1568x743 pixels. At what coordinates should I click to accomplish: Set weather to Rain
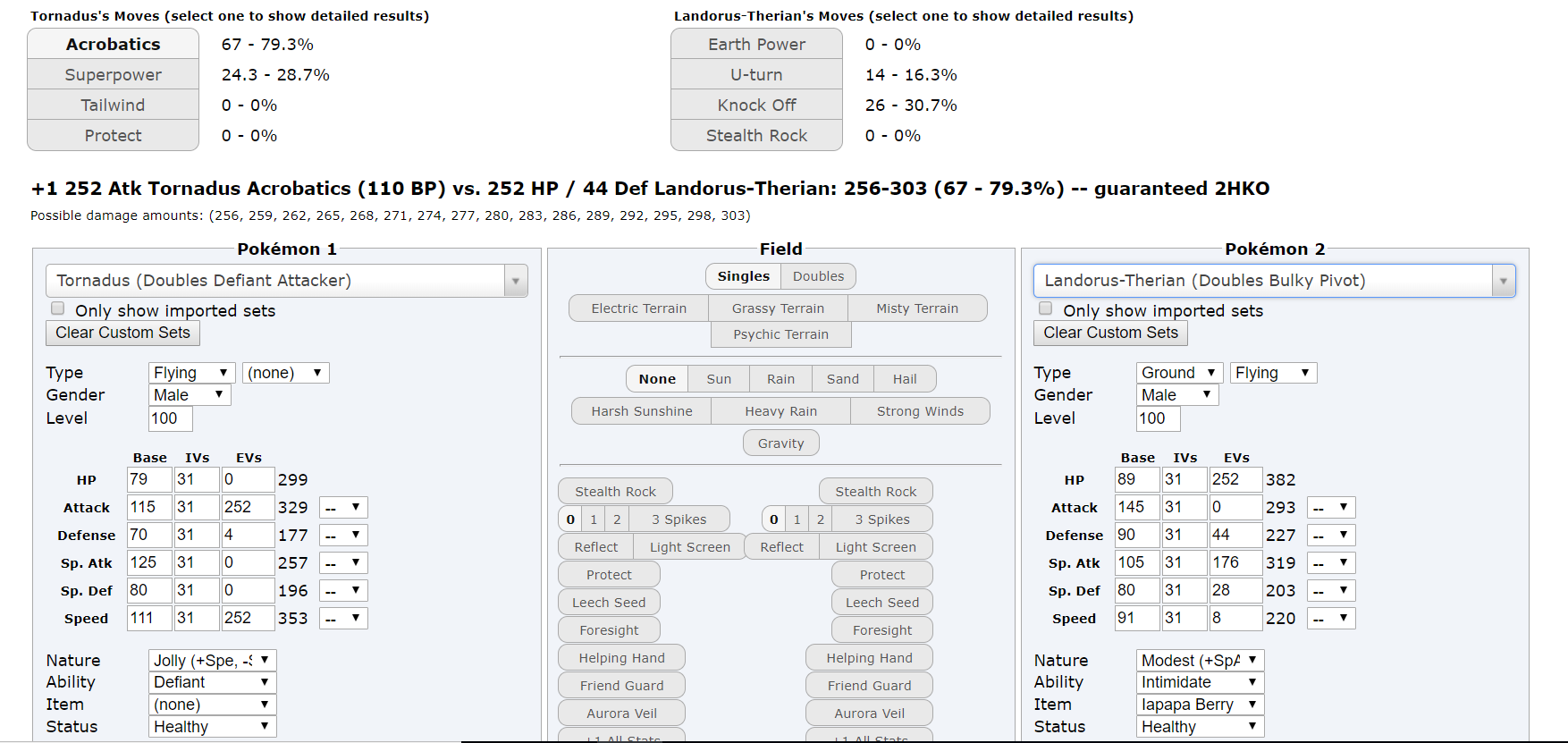click(x=780, y=379)
